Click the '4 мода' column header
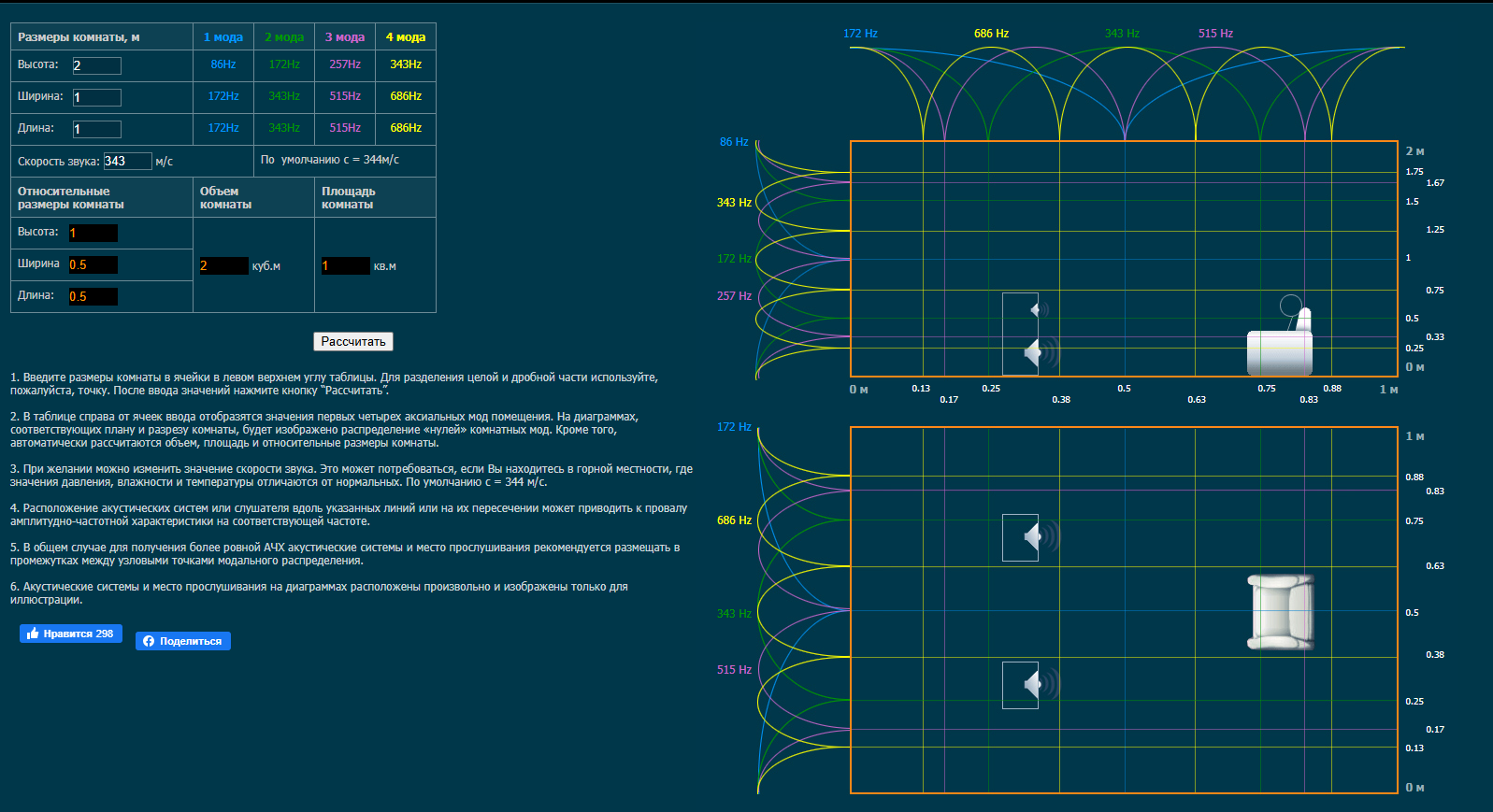The image size is (1493, 812). point(406,37)
